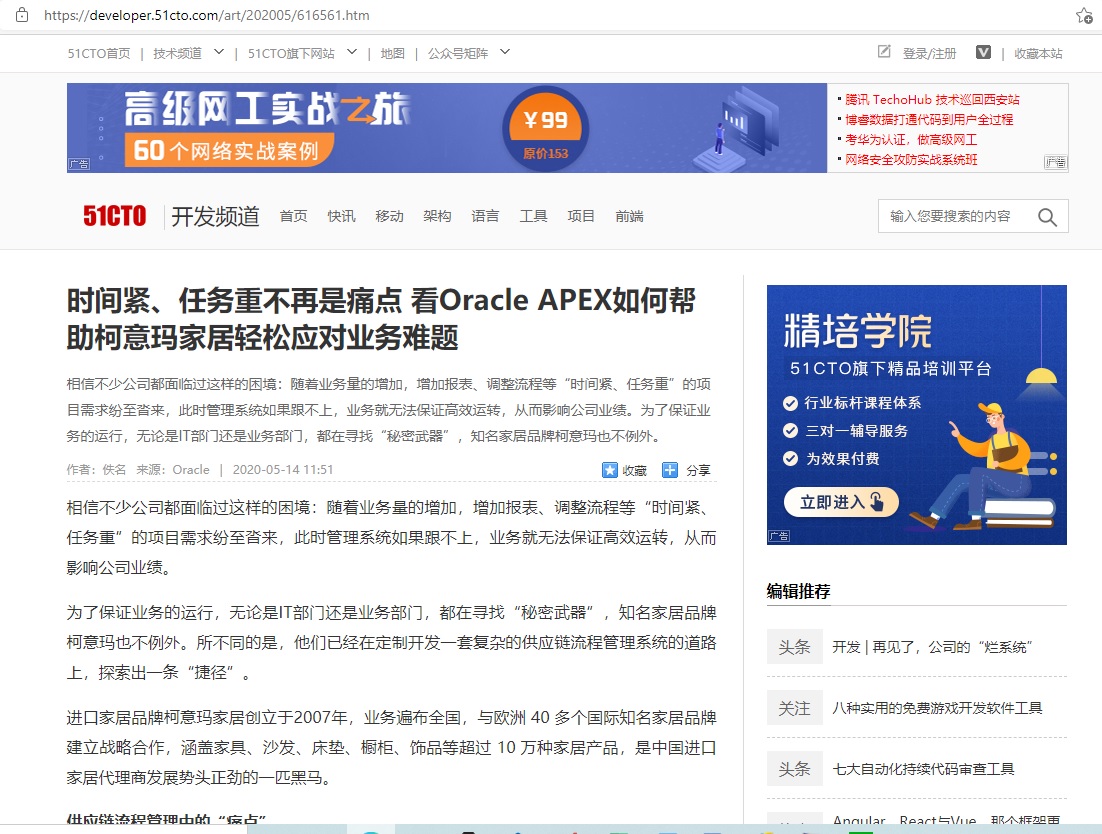The width and height of the screenshot is (1102, 834).
Task: Open the 快讯 nav tab
Action: (x=341, y=216)
